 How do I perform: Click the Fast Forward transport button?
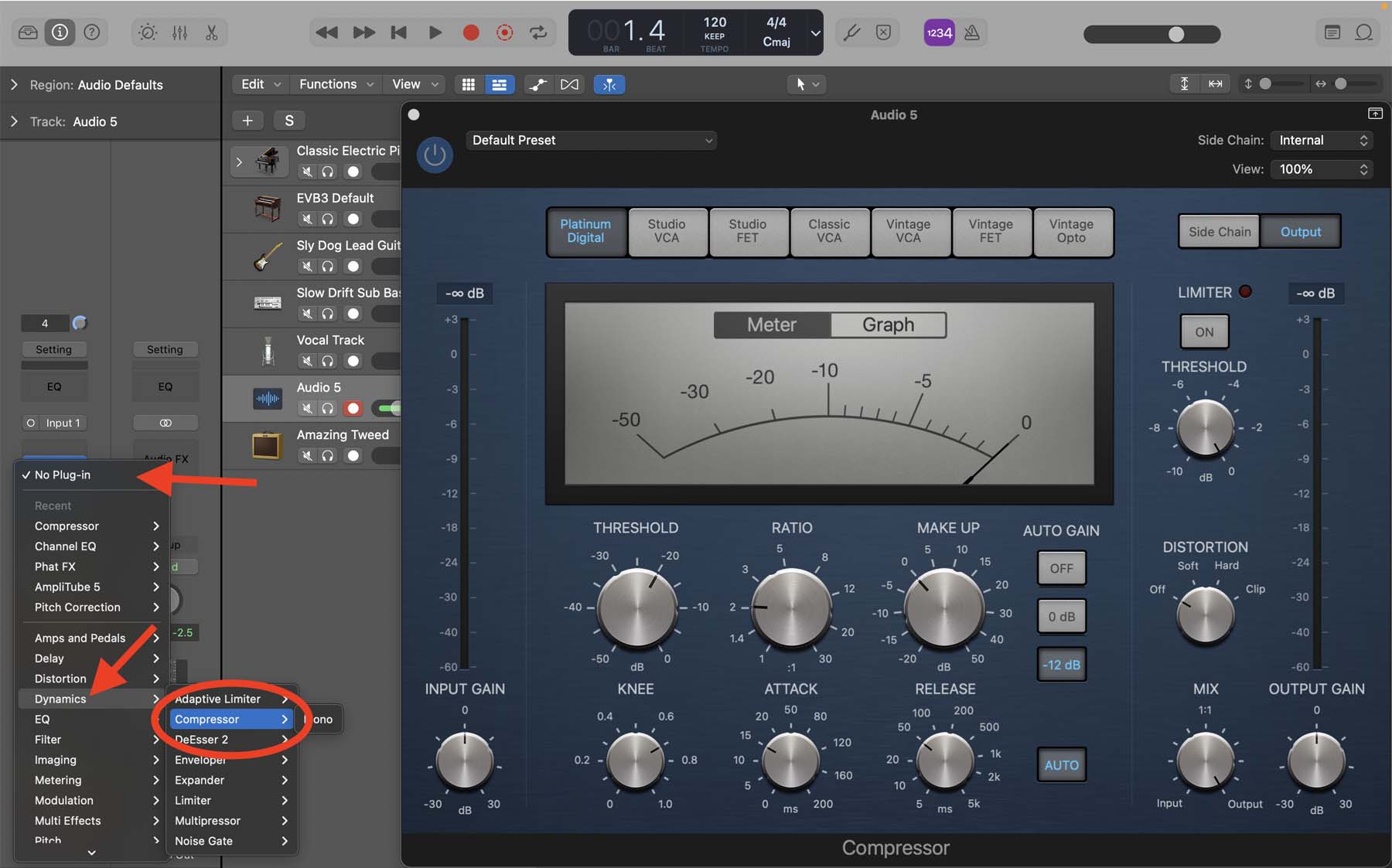click(x=363, y=32)
